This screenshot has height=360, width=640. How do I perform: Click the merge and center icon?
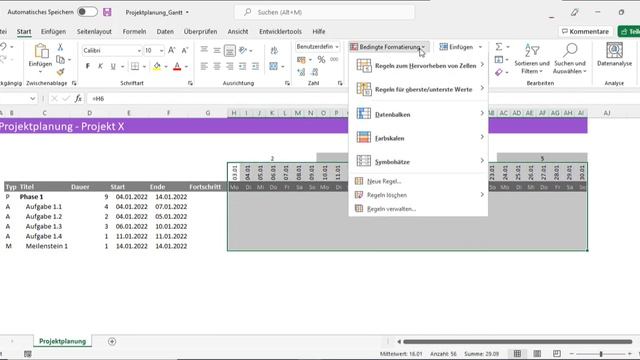[x=273, y=66]
